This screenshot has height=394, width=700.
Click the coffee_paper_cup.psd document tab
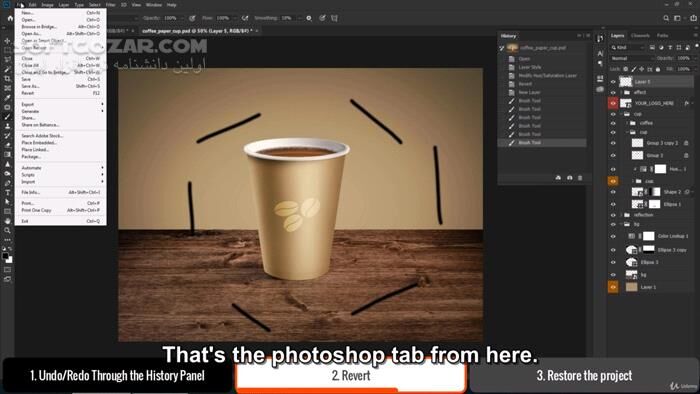pyautogui.click(x=197, y=31)
